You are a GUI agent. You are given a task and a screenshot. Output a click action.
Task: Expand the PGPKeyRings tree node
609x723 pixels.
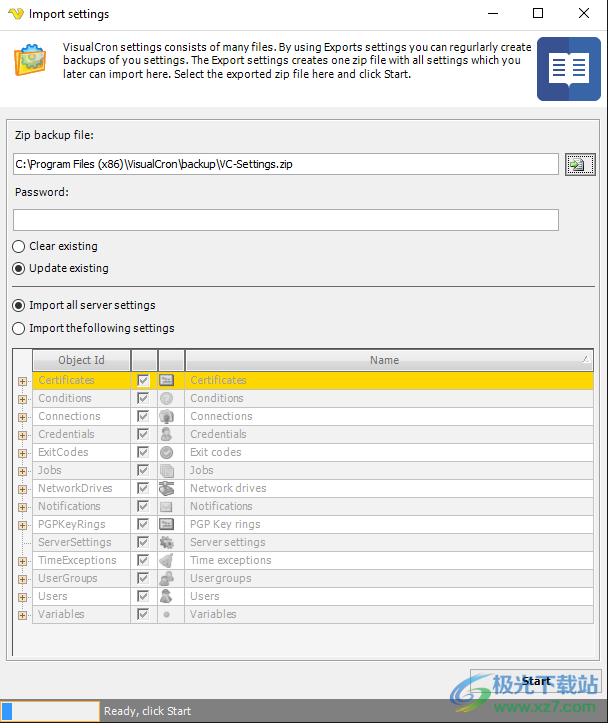[22, 525]
